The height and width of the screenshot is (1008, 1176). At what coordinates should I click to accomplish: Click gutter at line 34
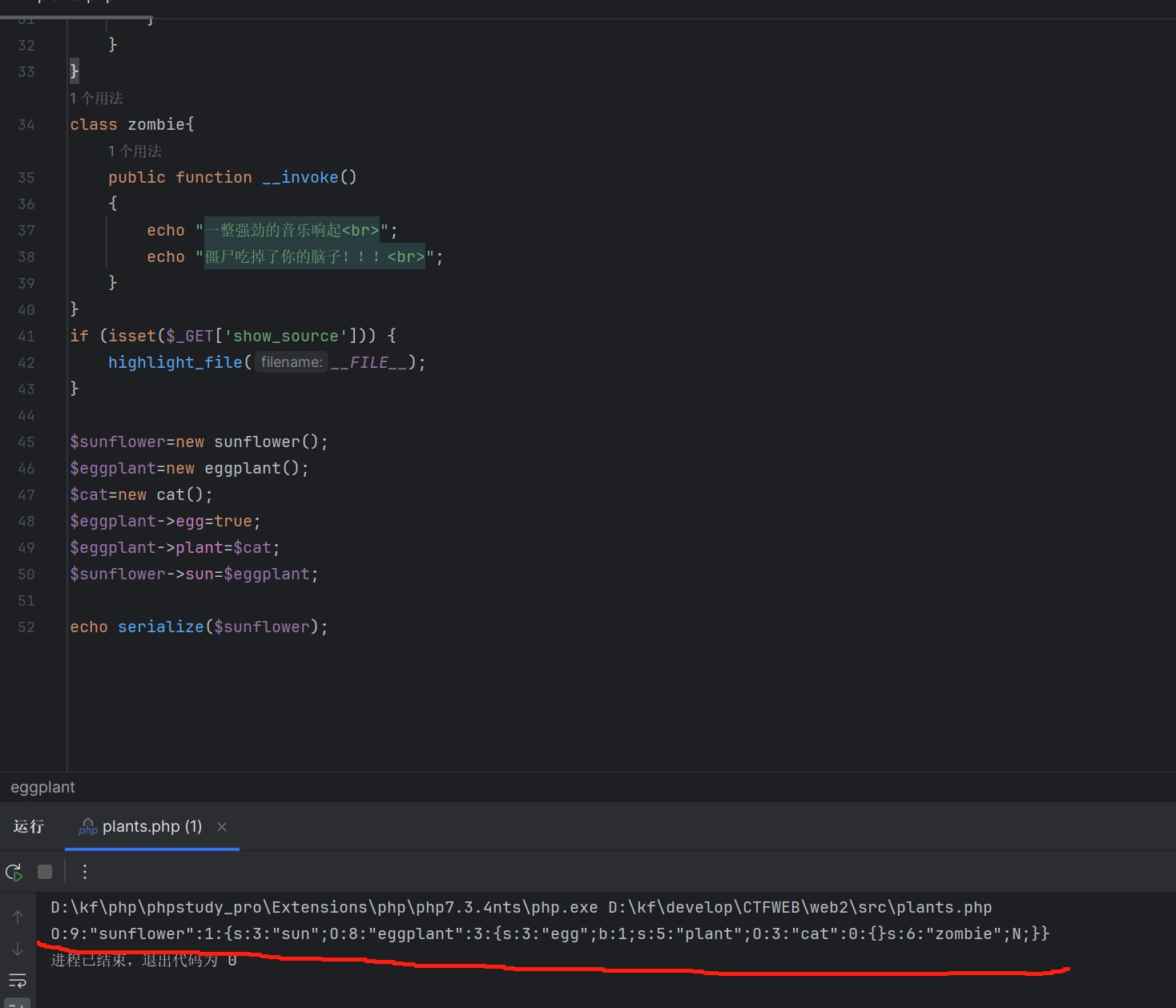click(26, 125)
